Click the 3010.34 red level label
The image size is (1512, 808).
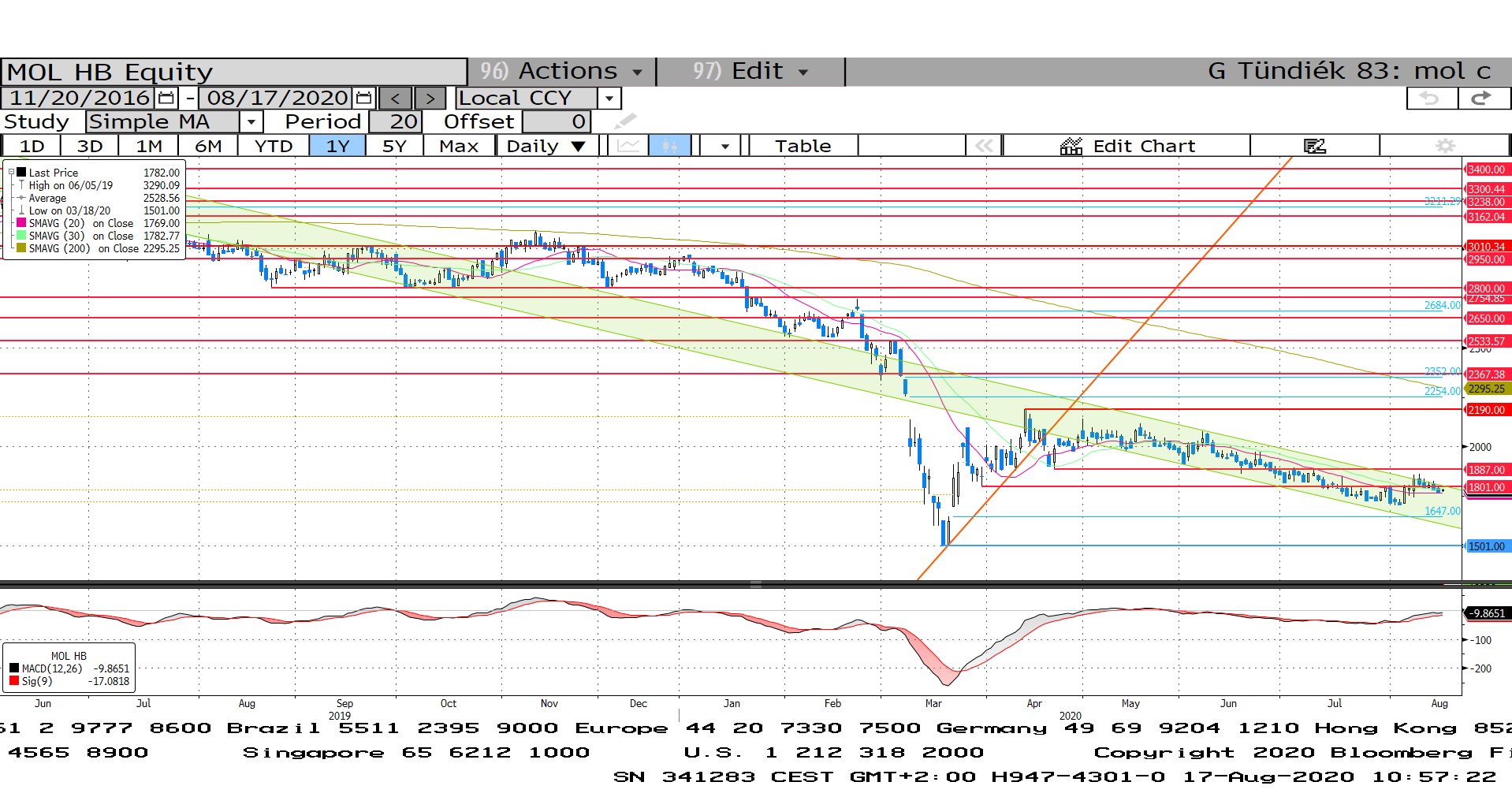point(1486,247)
